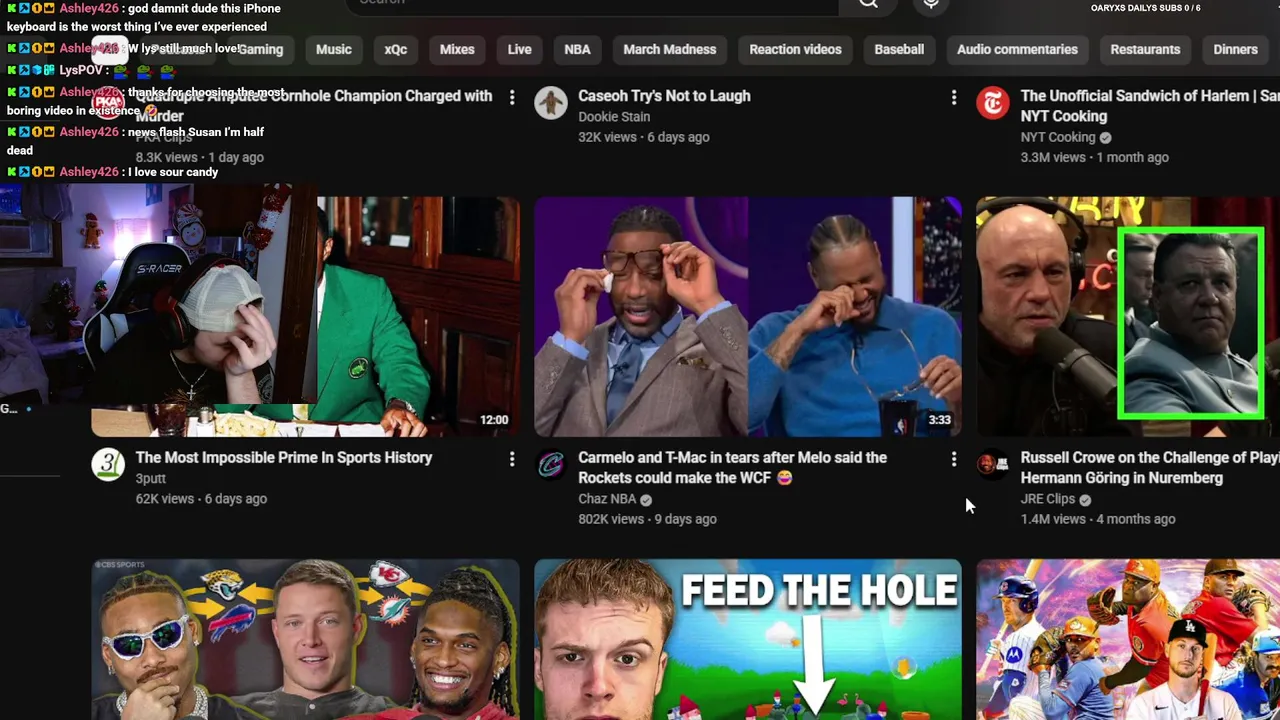This screenshot has width=1280, height=720.
Task: Open three-dot menu for the Carmelo and T-Mac video
Action: pyautogui.click(x=954, y=459)
